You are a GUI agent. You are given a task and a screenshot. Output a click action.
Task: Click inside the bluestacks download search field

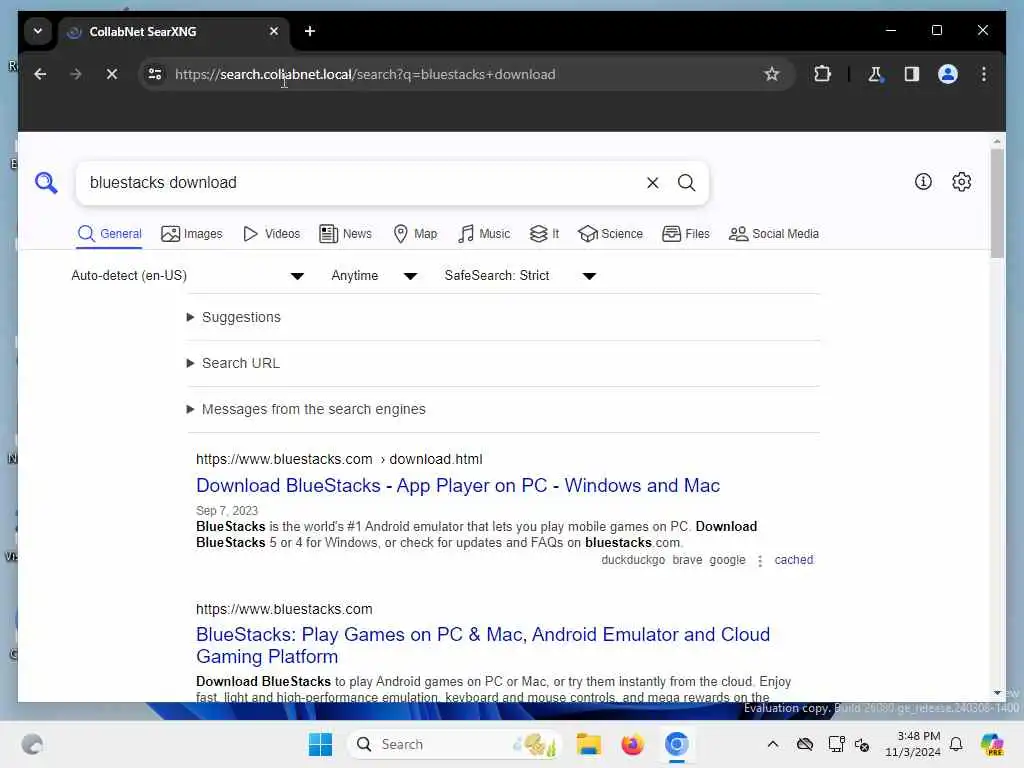click(x=359, y=183)
